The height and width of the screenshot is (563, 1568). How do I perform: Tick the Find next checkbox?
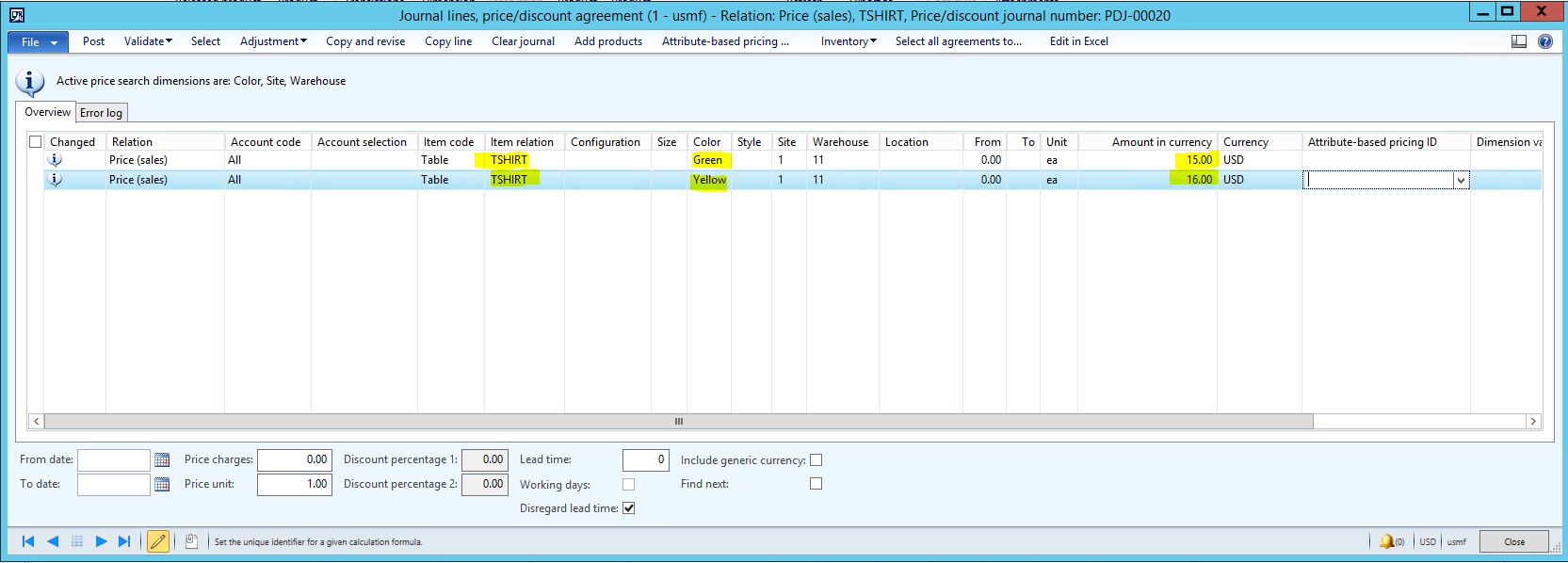pyautogui.click(x=816, y=484)
